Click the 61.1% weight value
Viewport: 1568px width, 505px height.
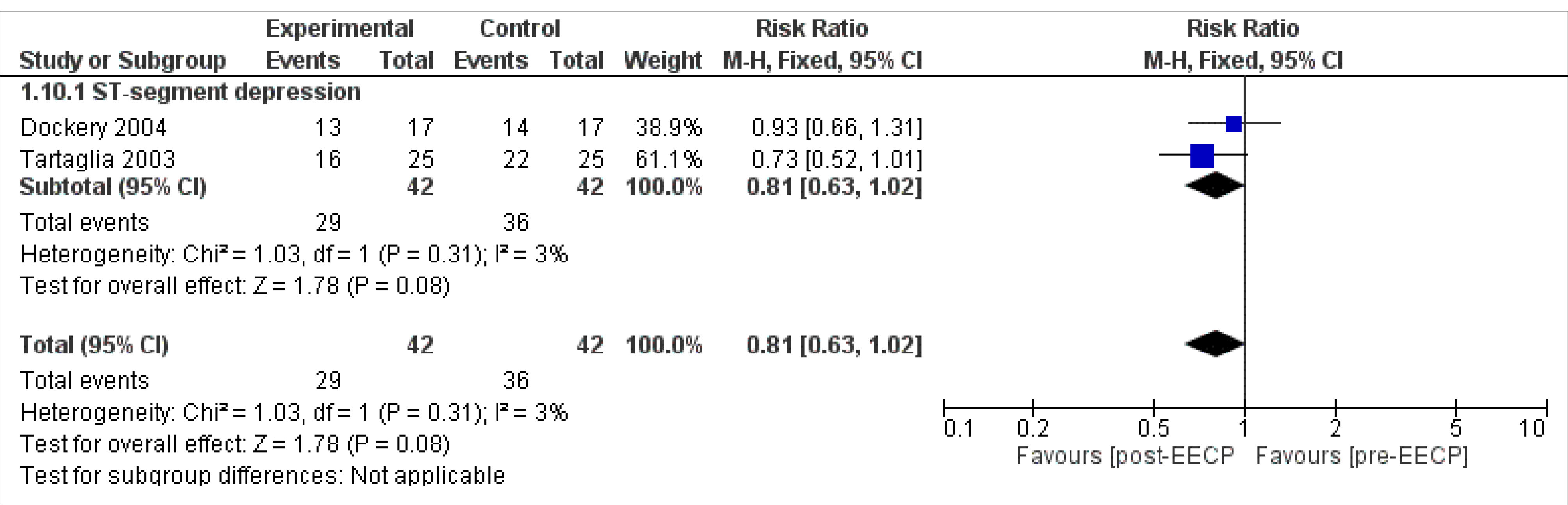click(668, 159)
